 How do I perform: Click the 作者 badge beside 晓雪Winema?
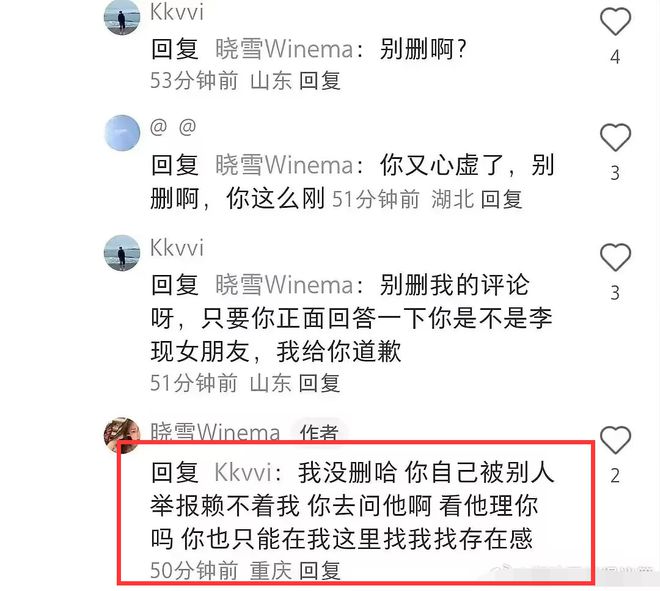point(319,431)
